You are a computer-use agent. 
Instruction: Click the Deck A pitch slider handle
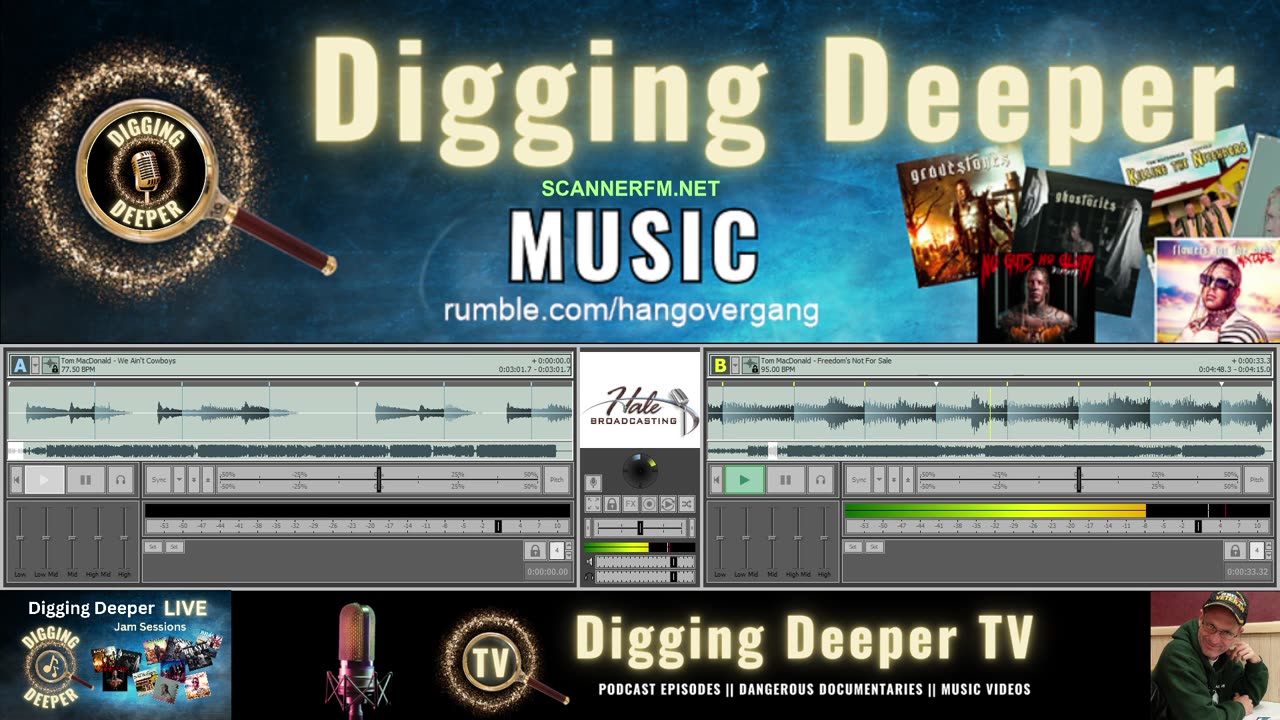(x=379, y=480)
